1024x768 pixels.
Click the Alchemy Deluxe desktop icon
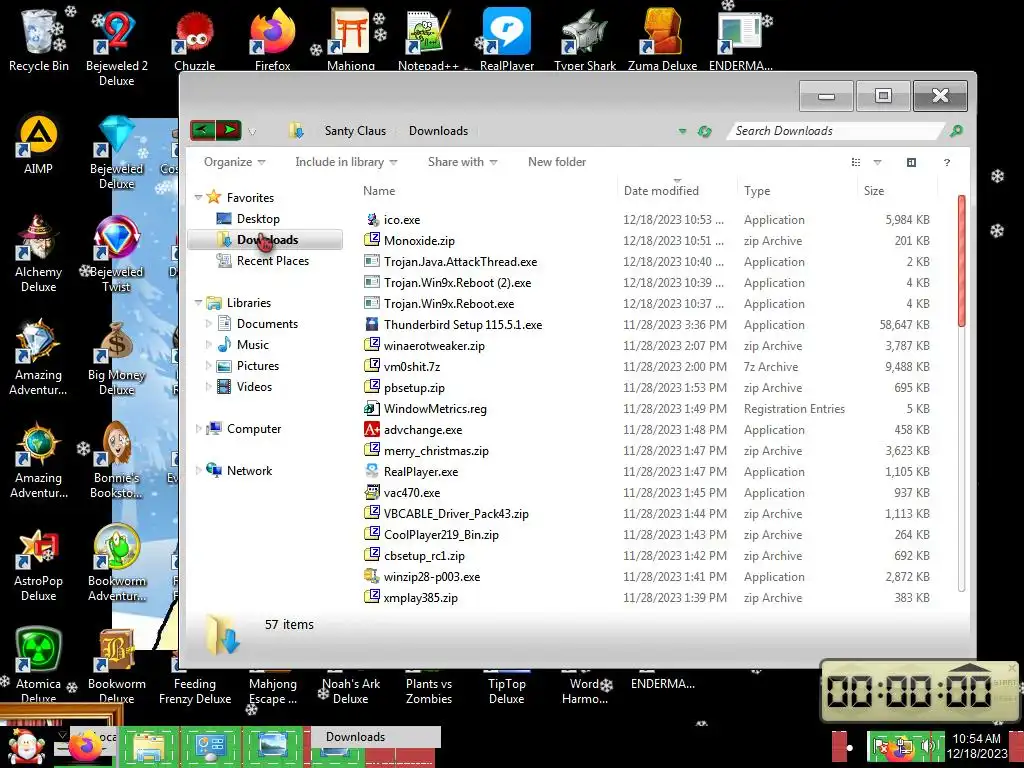coord(39,253)
